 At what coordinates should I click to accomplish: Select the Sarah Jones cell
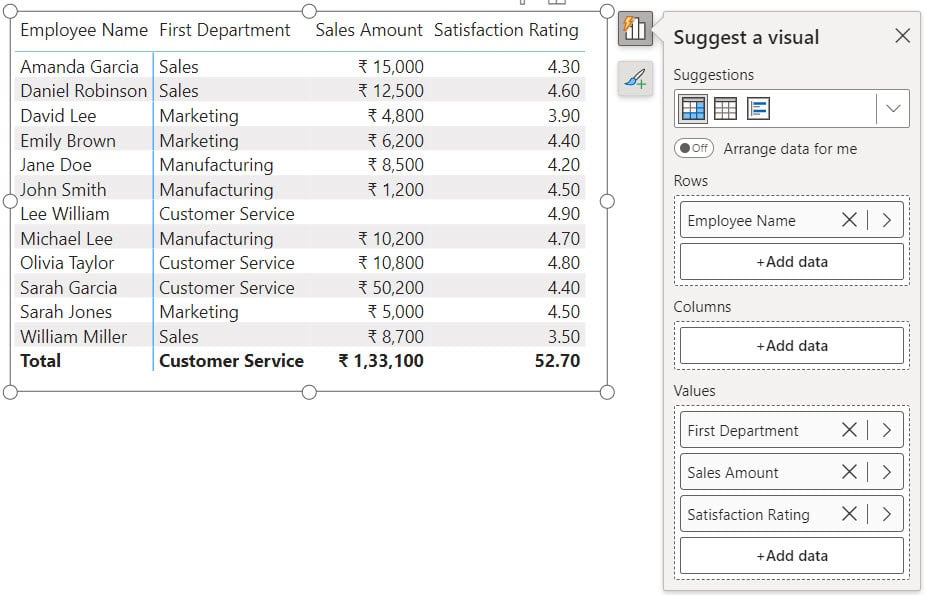tap(66, 312)
